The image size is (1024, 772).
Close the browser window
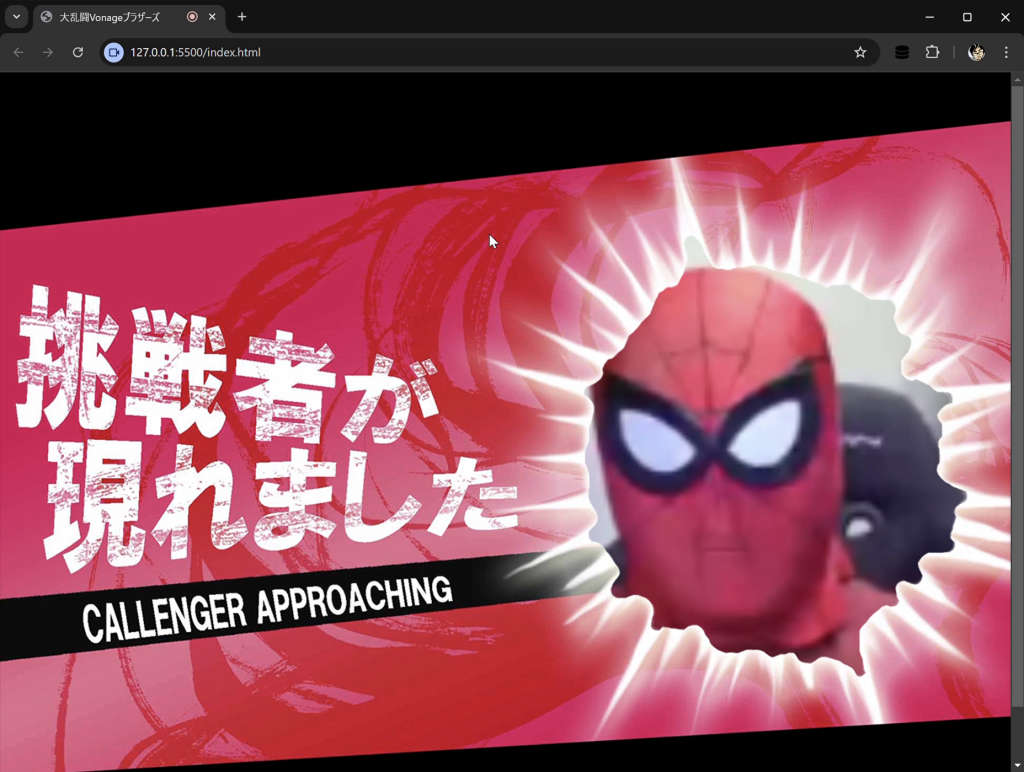(x=1005, y=17)
